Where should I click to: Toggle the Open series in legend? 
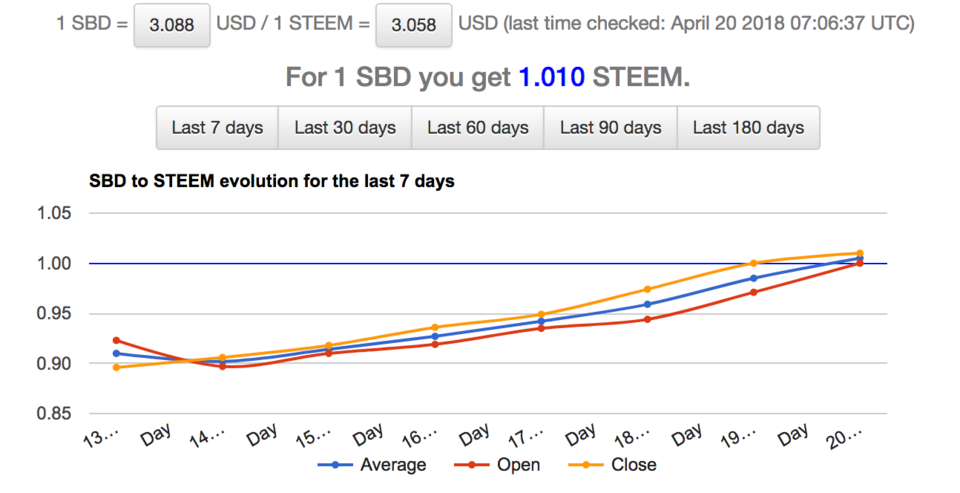click(517, 465)
